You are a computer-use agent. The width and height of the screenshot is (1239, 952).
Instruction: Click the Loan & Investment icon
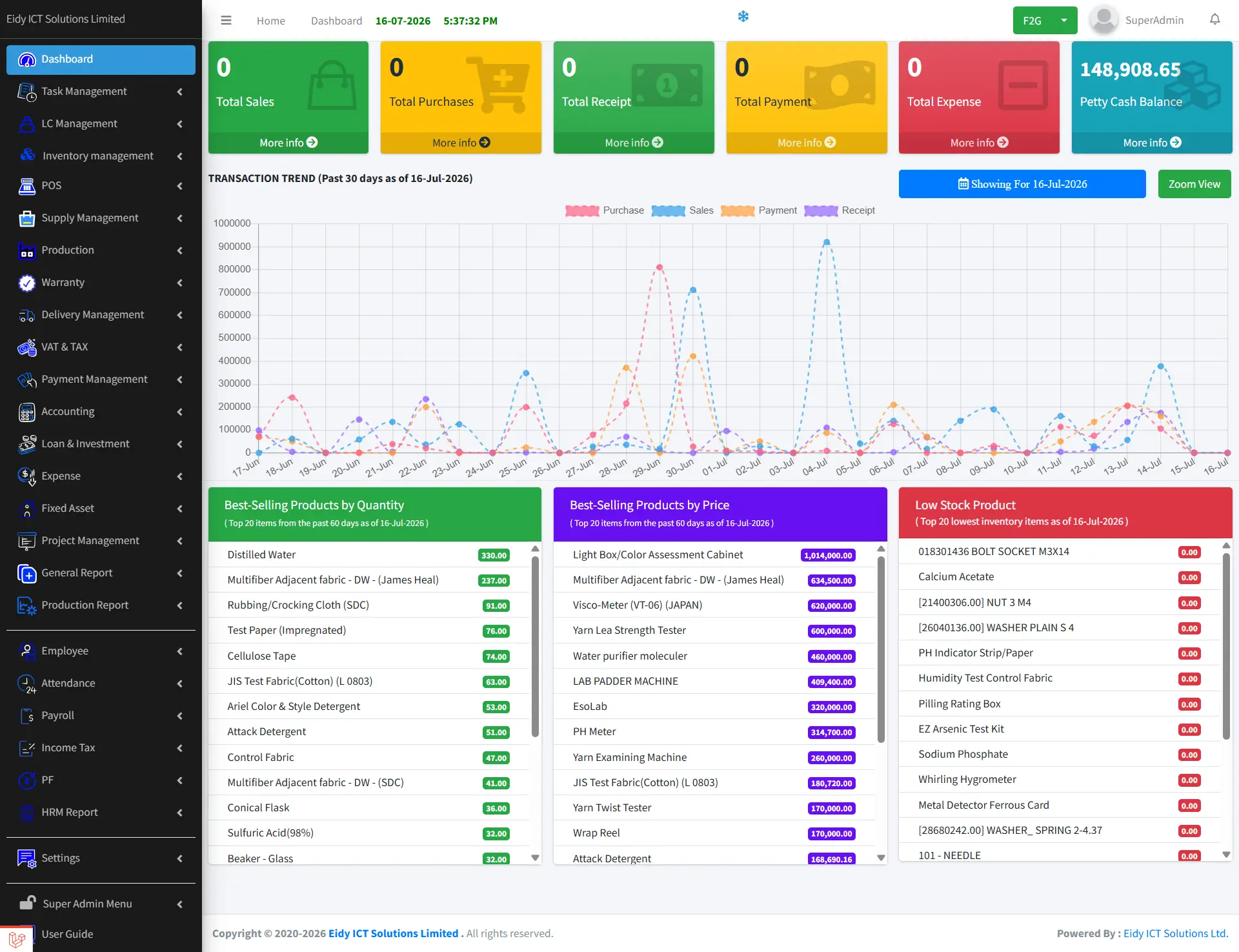pyautogui.click(x=26, y=444)
